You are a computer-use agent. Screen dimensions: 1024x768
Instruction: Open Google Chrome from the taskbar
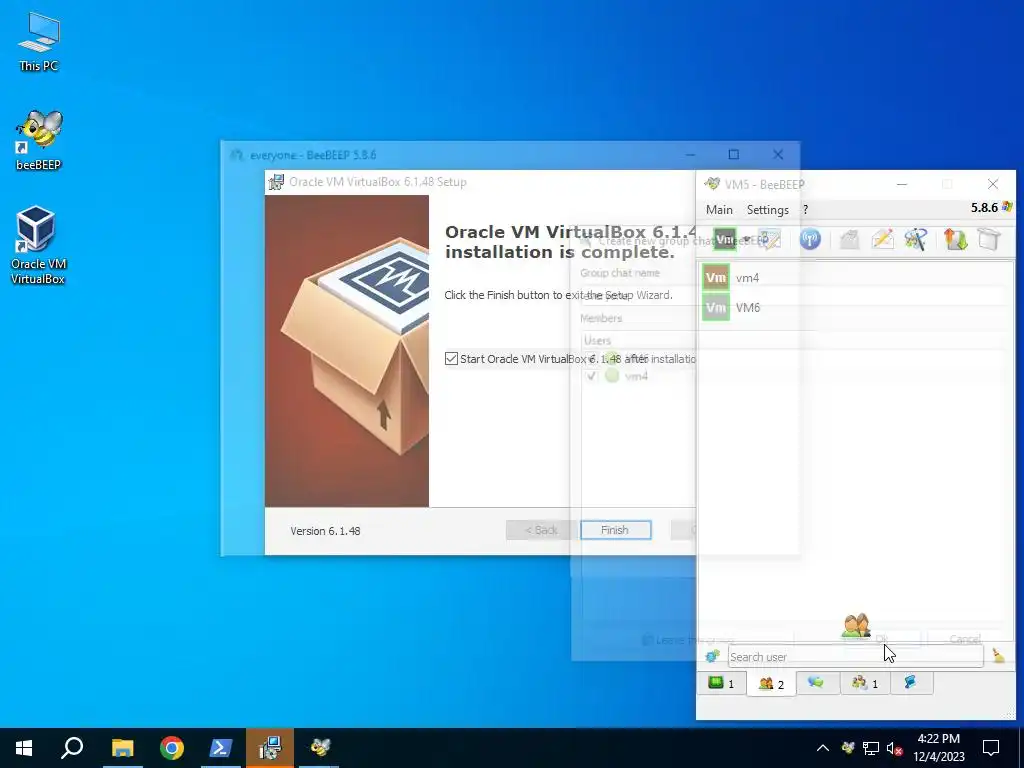(x=172, y=748)
